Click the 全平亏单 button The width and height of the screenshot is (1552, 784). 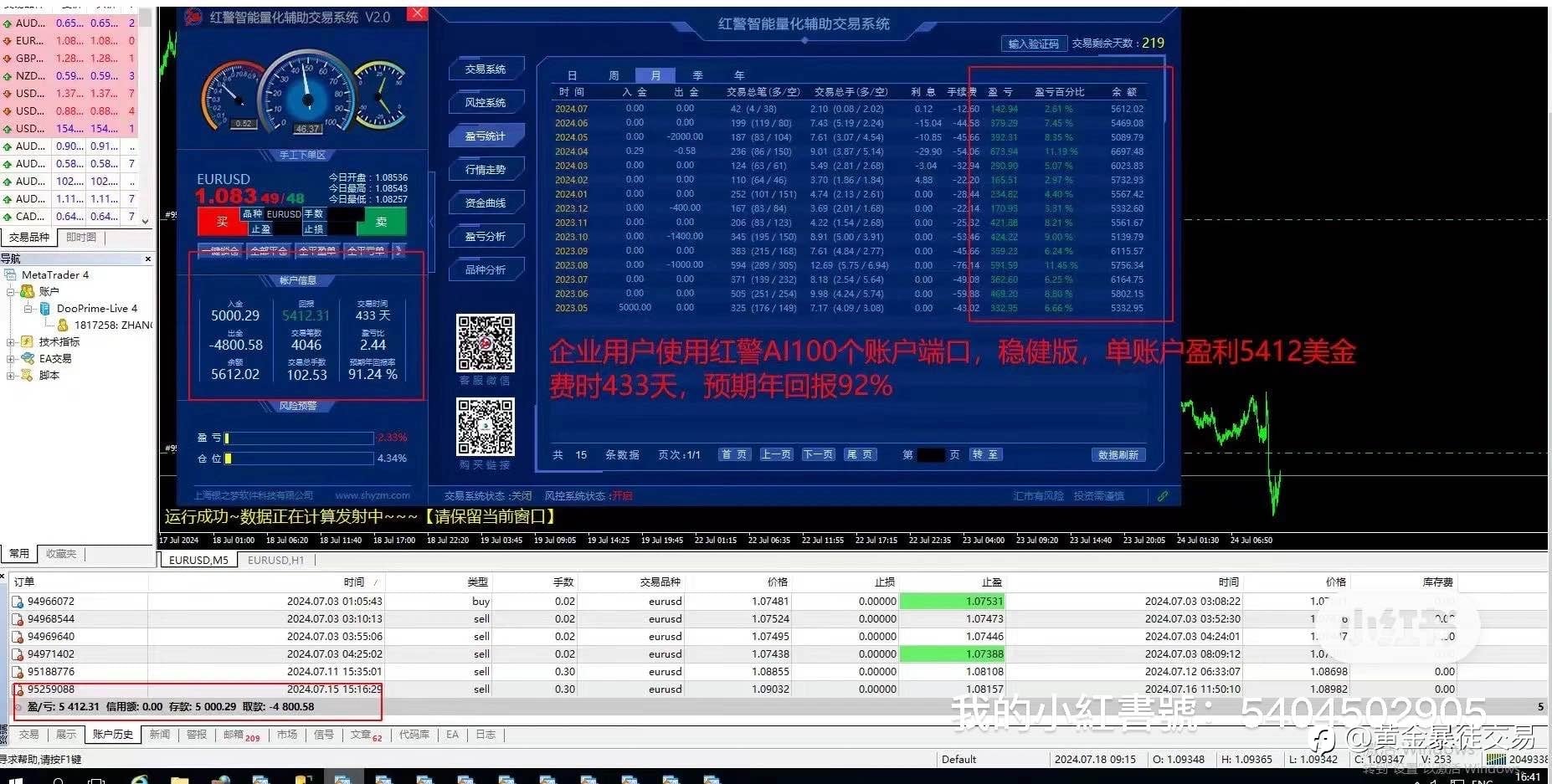pyautogui.click(x=366, y=251)
